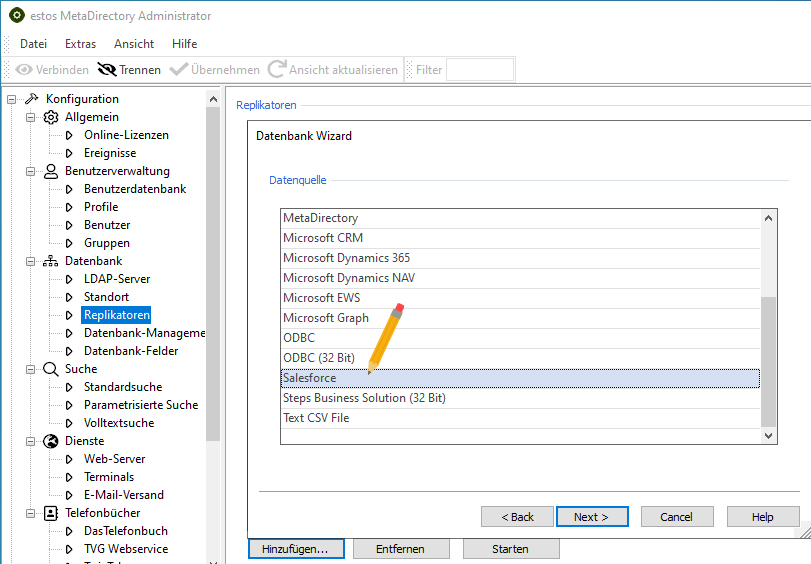Click the Dienste globe icon
The width and height of the screenshot is (811, 564).
tap(51, 441)
